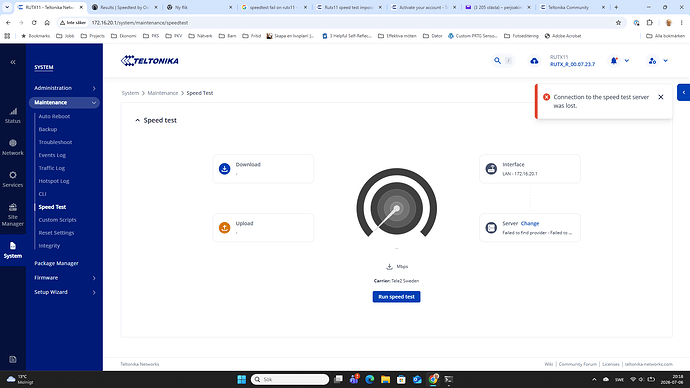Click the red error icon in notification
Image resolution: width=690 pixels, height=388 pixels.
point(546,97)
